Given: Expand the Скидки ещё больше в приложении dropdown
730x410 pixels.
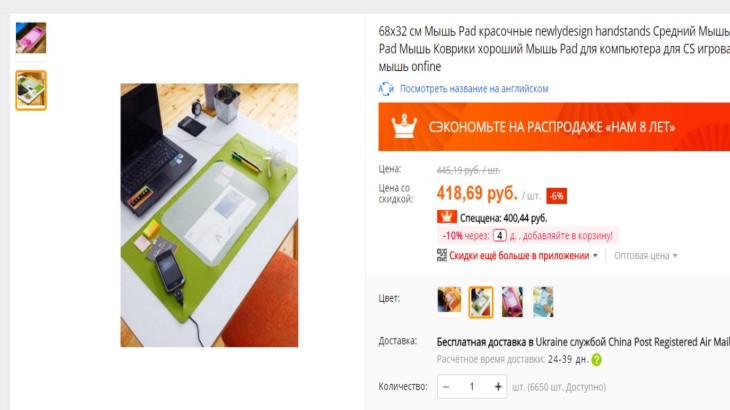Looking at the screenshot, I should click(x=523, y=255).
